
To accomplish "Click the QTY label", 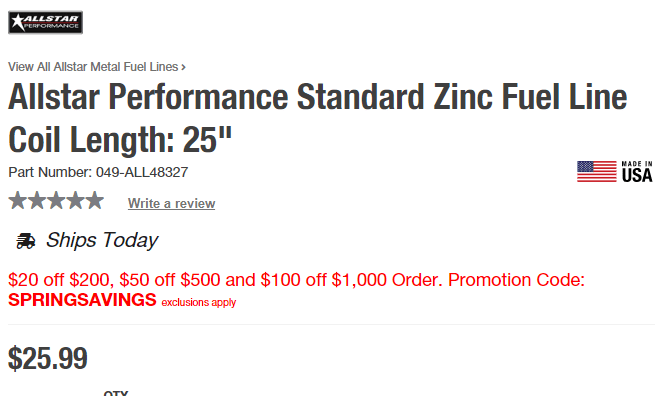I will (116, 393).
